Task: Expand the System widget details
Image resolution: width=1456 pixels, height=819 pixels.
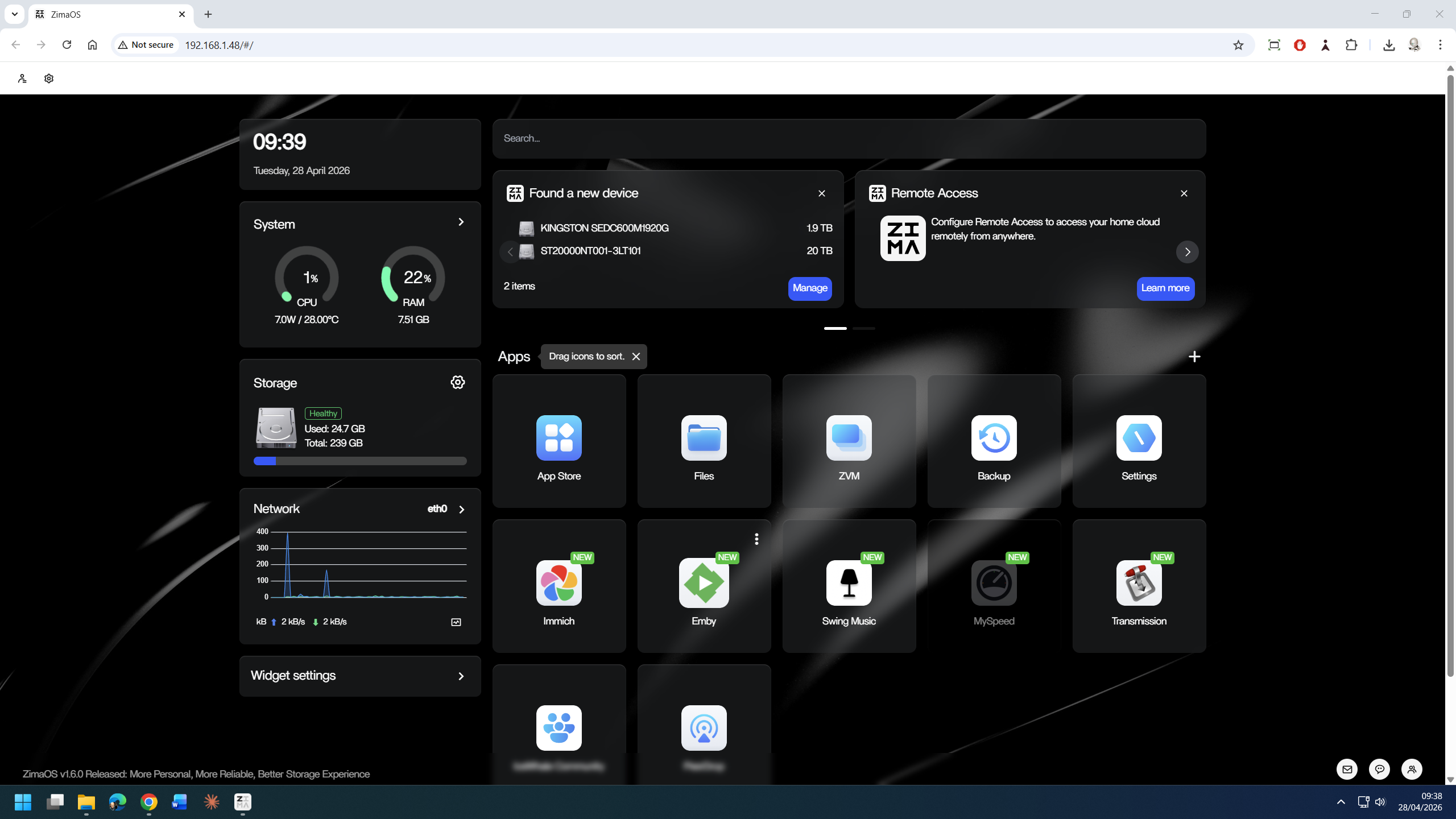Action: tap(461, 222)
